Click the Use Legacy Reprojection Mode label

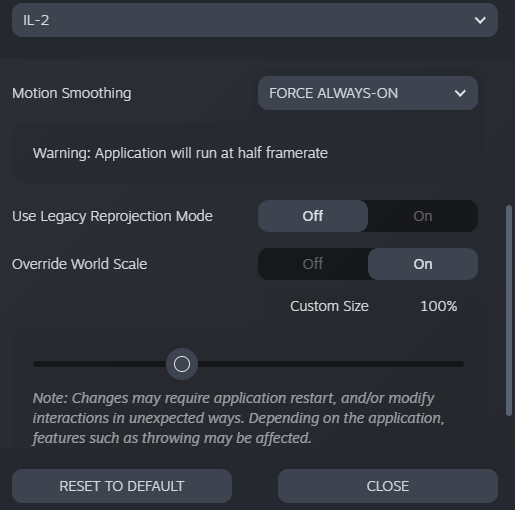coord(112,216)
